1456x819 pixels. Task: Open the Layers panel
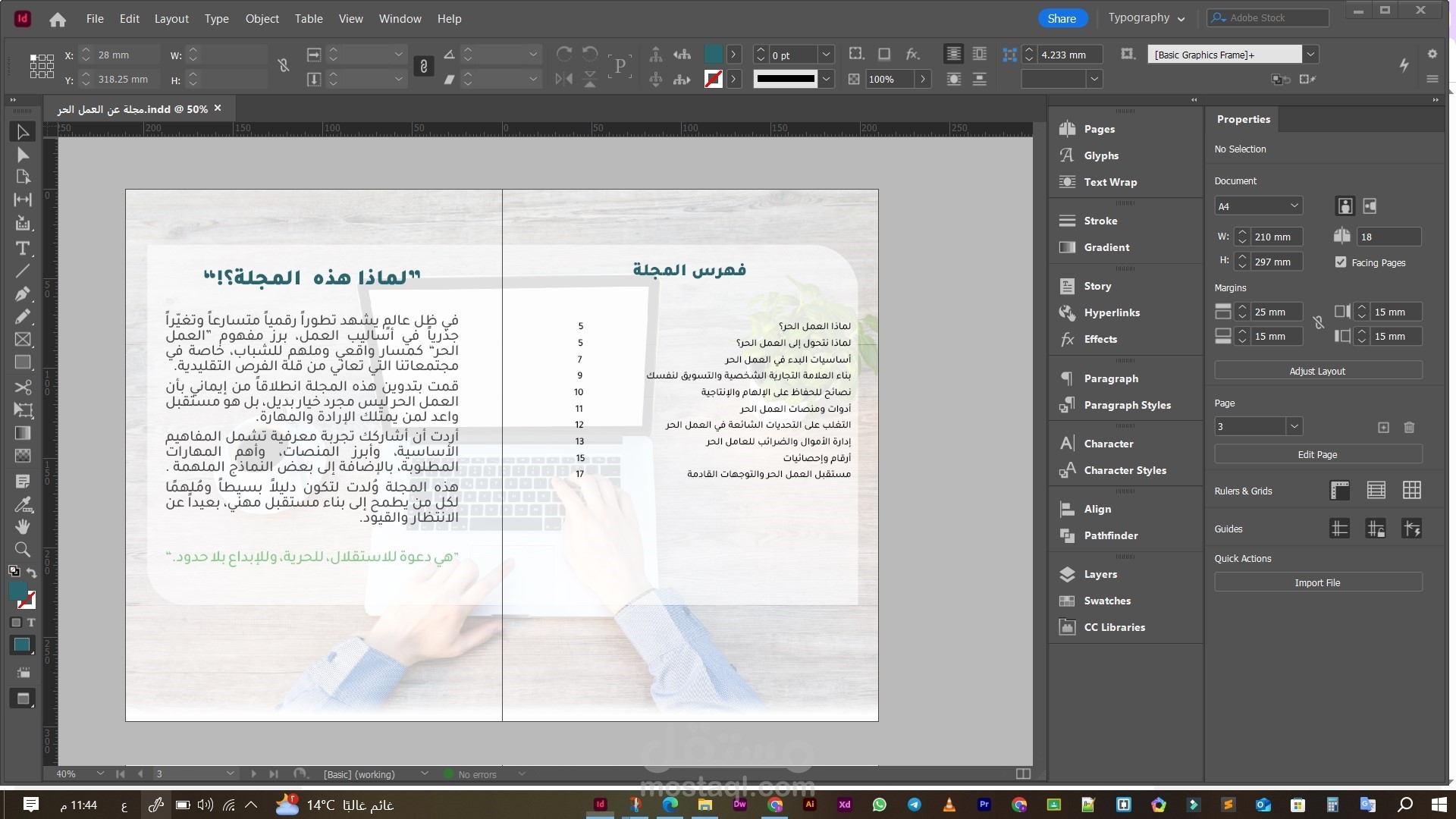click(1100, 574)
